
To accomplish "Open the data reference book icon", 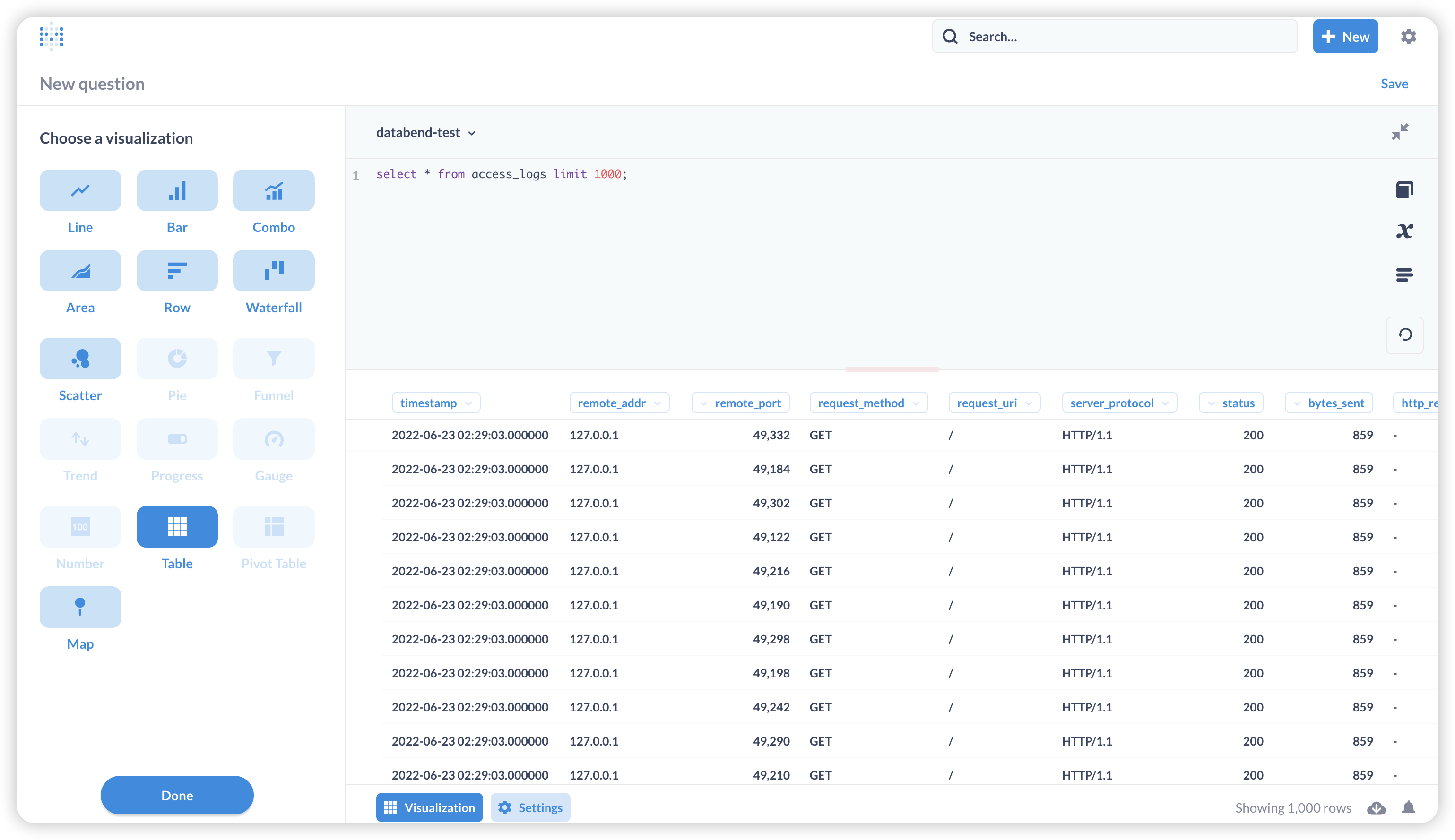I will pos(1404,190).
